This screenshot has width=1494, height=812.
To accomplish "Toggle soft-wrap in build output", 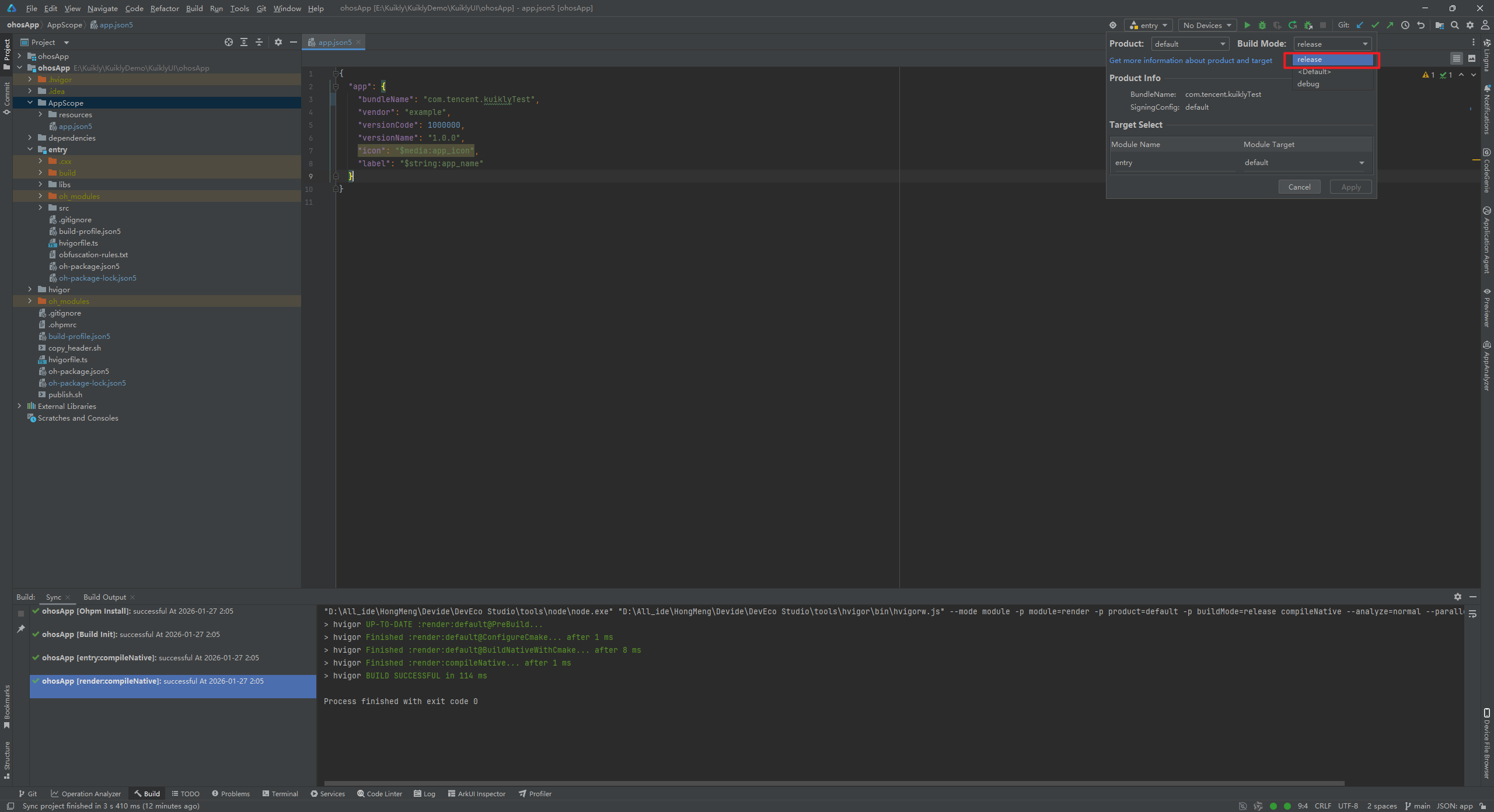I will [1472, 614].
